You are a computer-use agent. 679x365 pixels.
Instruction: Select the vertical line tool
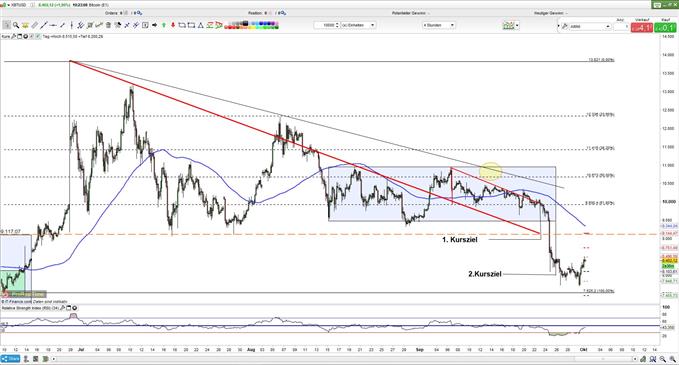click(71, 25)
